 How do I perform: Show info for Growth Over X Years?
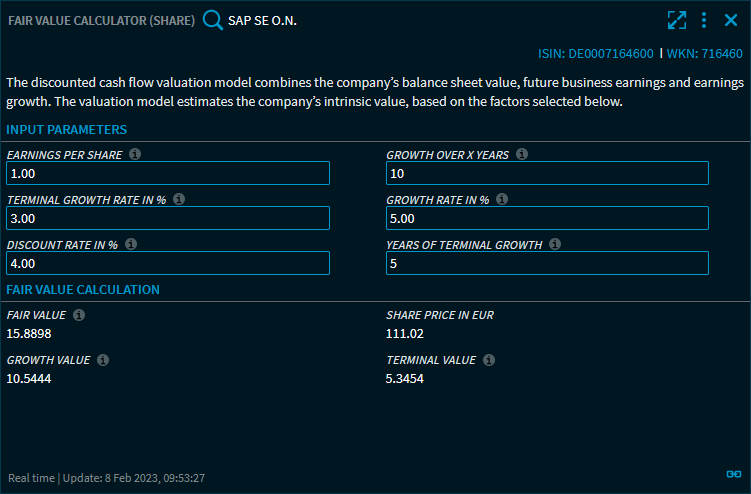click(522, 155)
